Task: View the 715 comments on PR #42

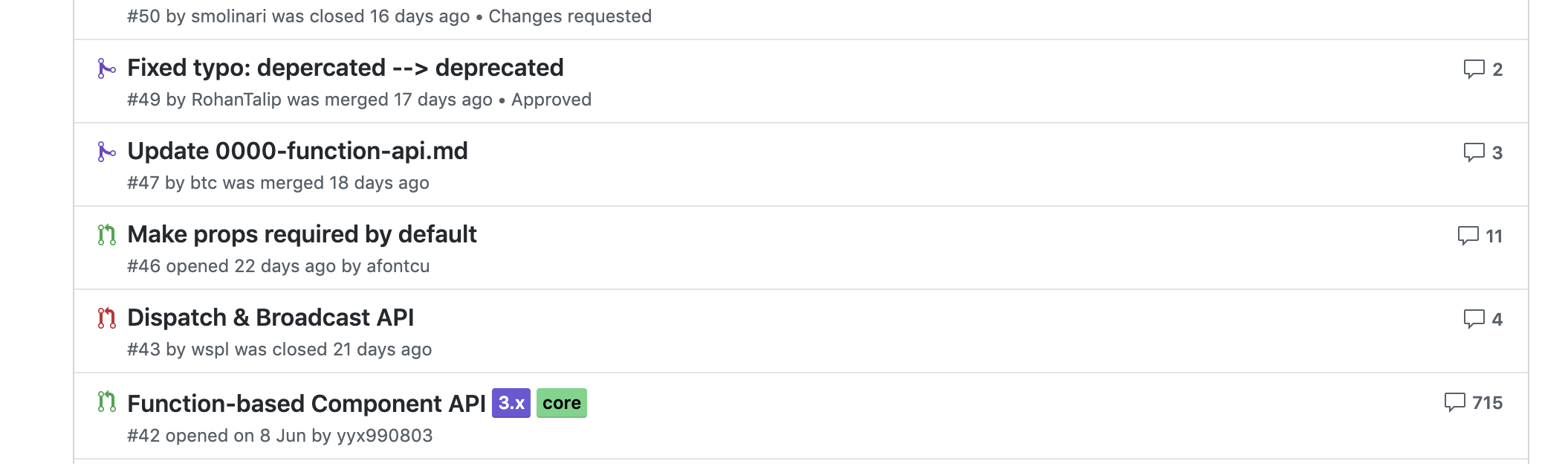Action: pyautogui.click(x=1475, y=402)
